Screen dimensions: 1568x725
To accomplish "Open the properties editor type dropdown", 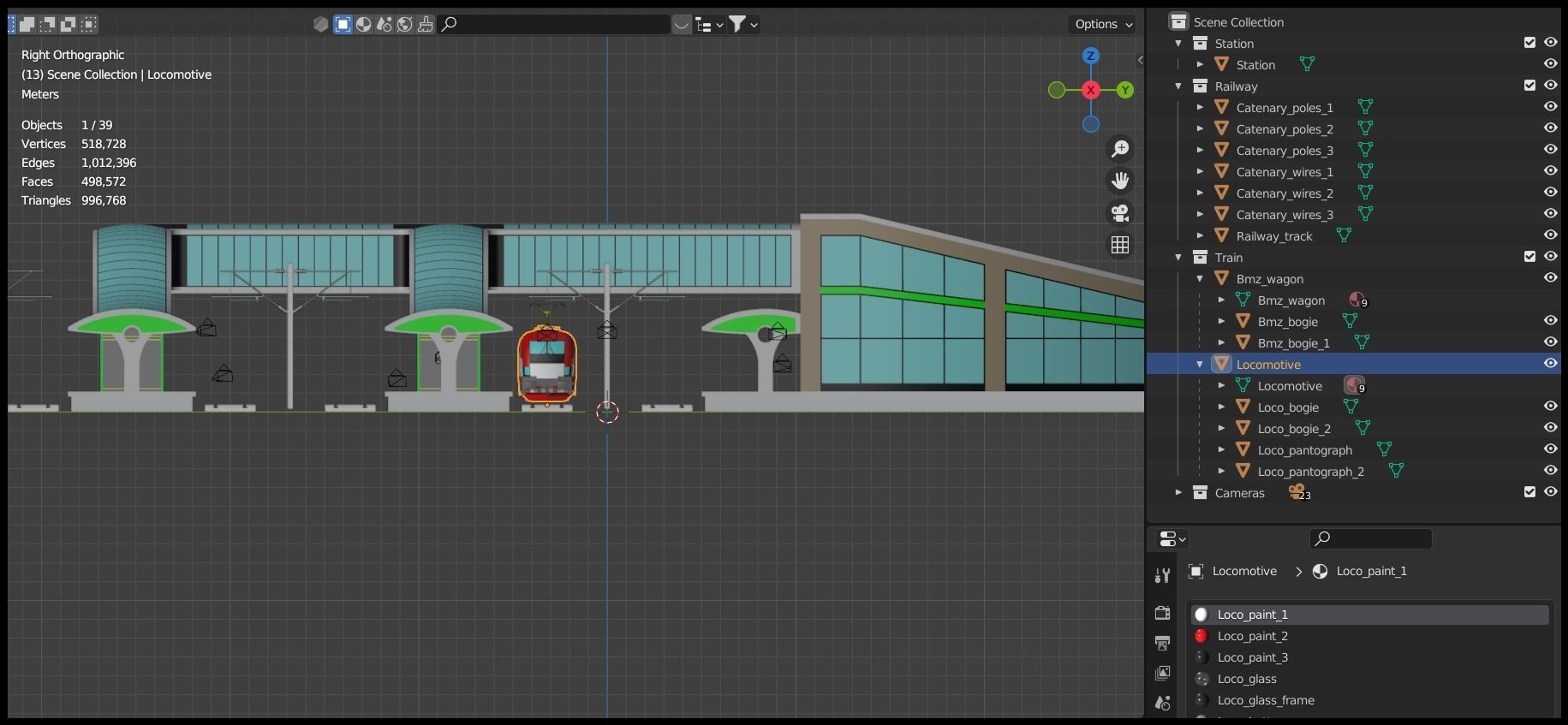I will pyautogui.click(x=1172, y=538).
